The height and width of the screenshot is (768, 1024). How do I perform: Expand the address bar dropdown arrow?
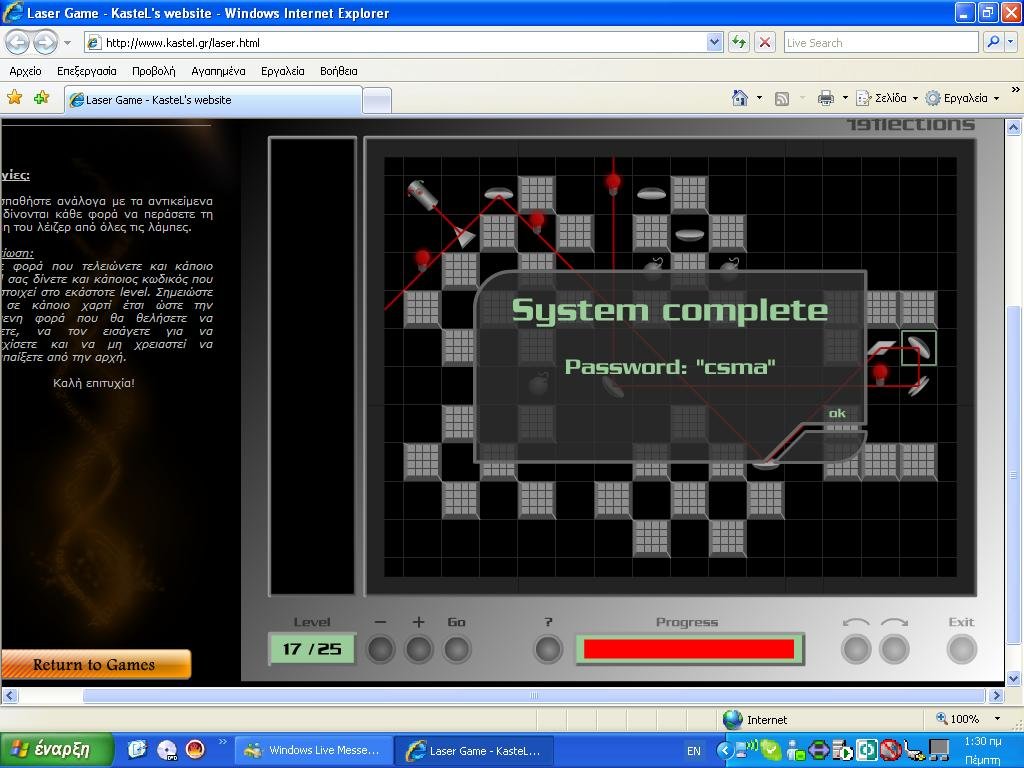click(714, 42)
